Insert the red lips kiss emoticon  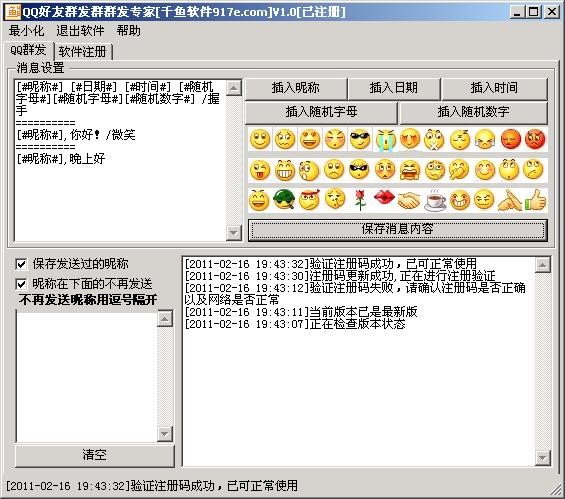pyautogui.click(x=384, y=197)
